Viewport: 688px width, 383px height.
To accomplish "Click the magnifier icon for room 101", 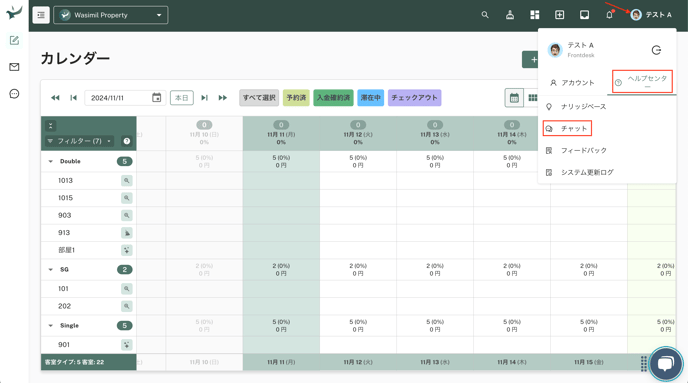I will click(x=126, y=289).
